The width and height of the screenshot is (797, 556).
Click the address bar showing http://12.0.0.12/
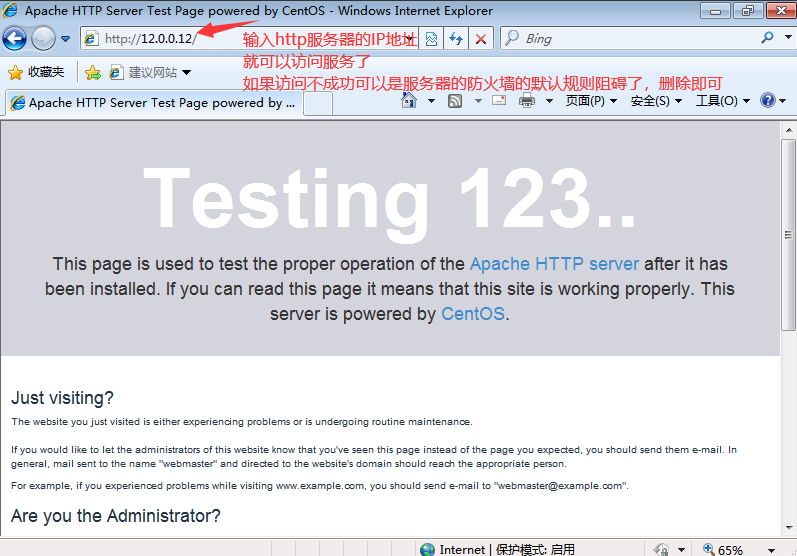click(x=249, y=39)
